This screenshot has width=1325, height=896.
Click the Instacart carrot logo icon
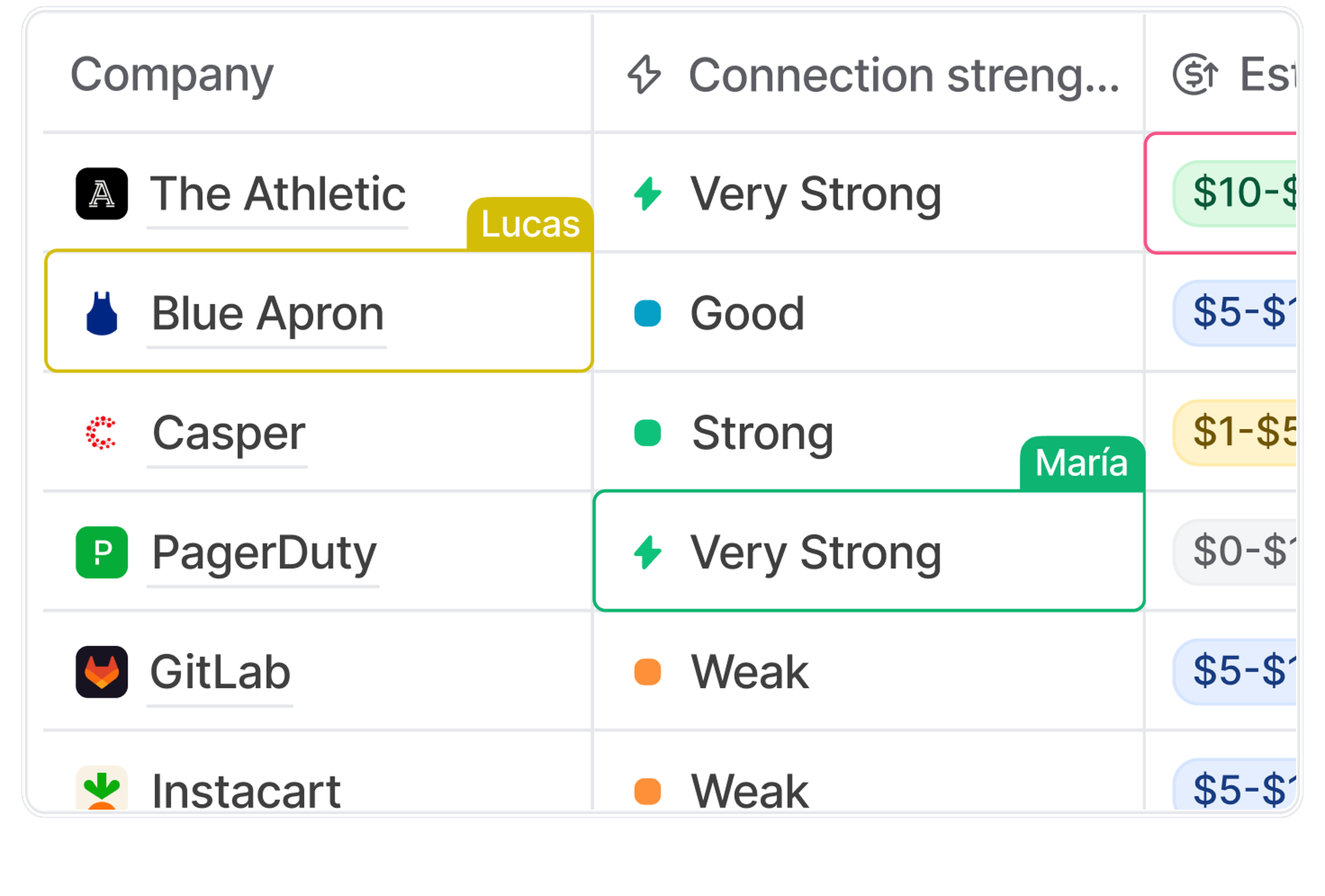101,789
